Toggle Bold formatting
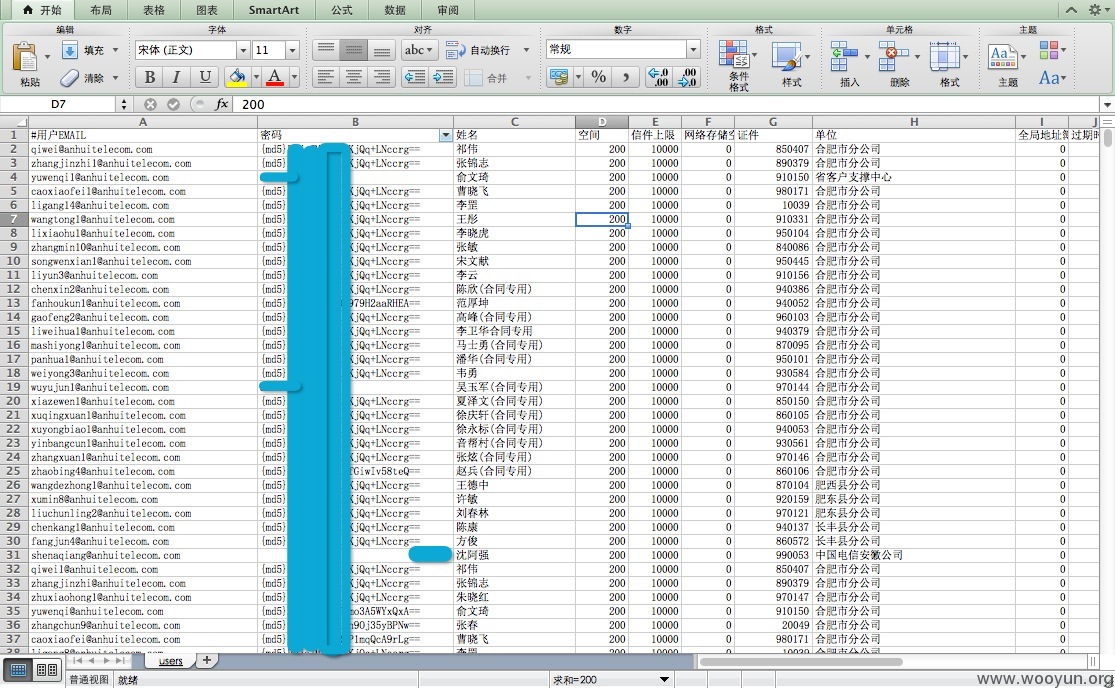The image size is (1115, 688). click(x=149, y=77)
